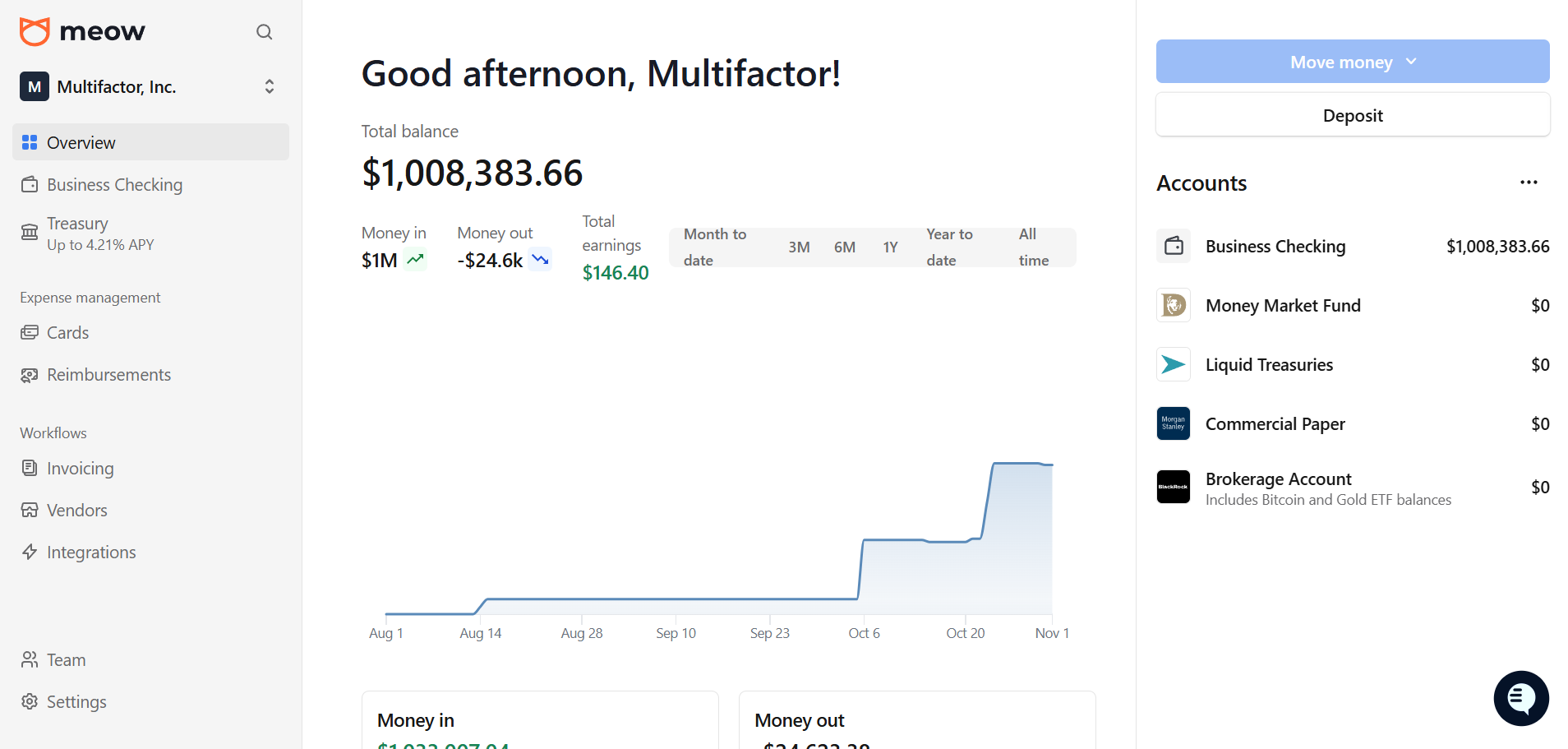This screenshot has width=1568, height=749.
Task: Click the meow cat logo
Action: (x=34, y=31)
